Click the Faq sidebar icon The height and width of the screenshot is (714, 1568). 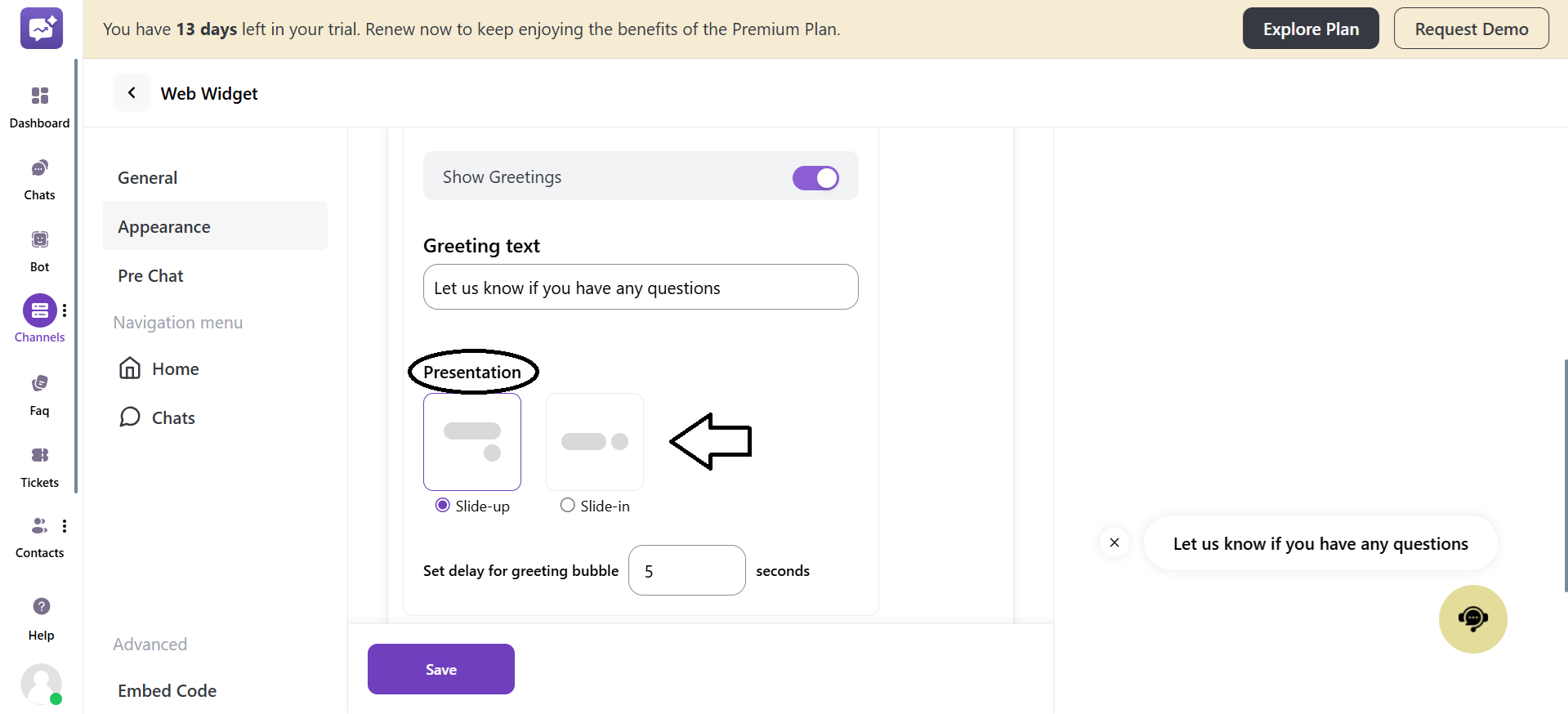coord(39,383)
